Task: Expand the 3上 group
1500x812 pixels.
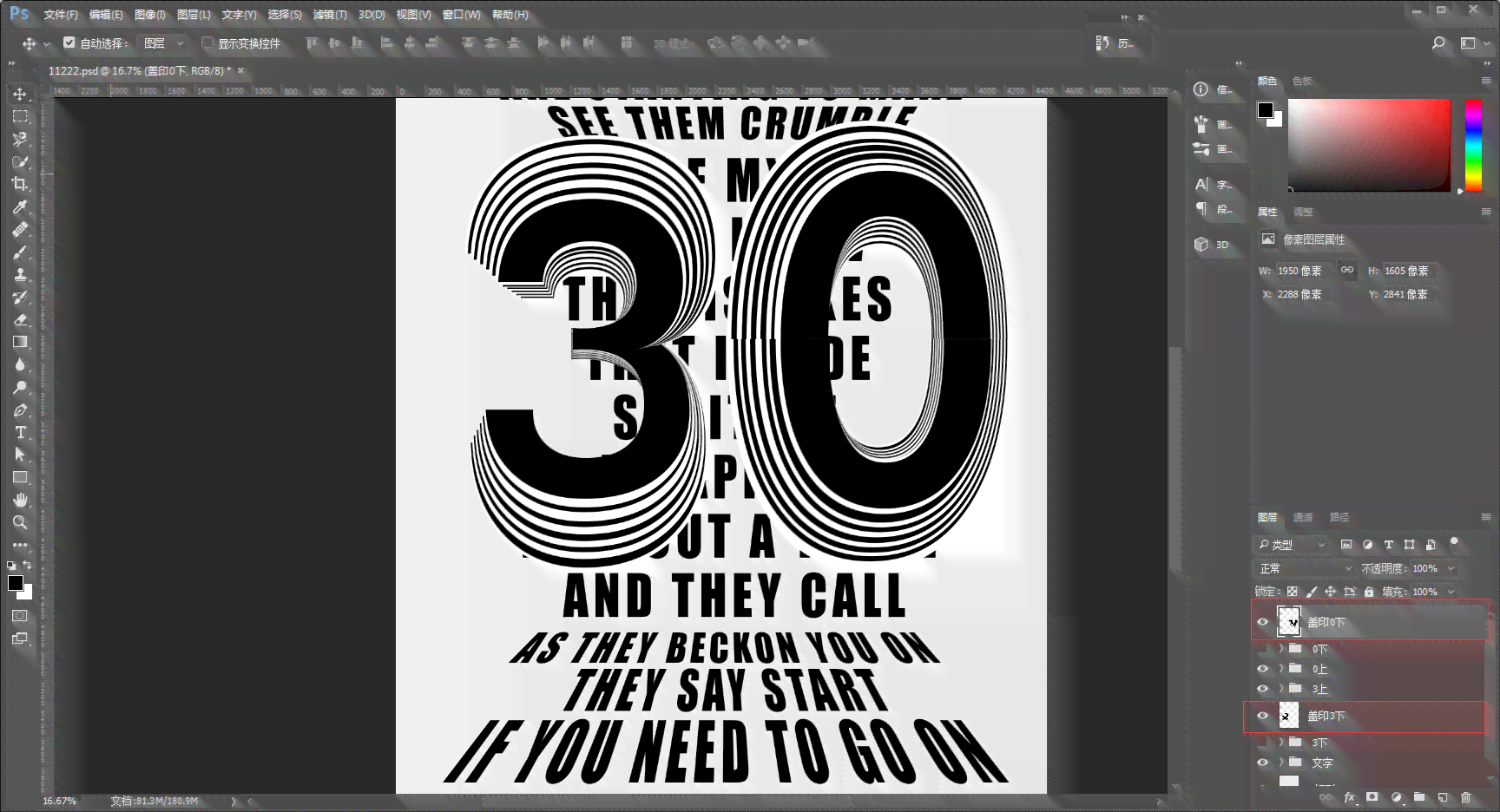Action: coord(1281,689)
